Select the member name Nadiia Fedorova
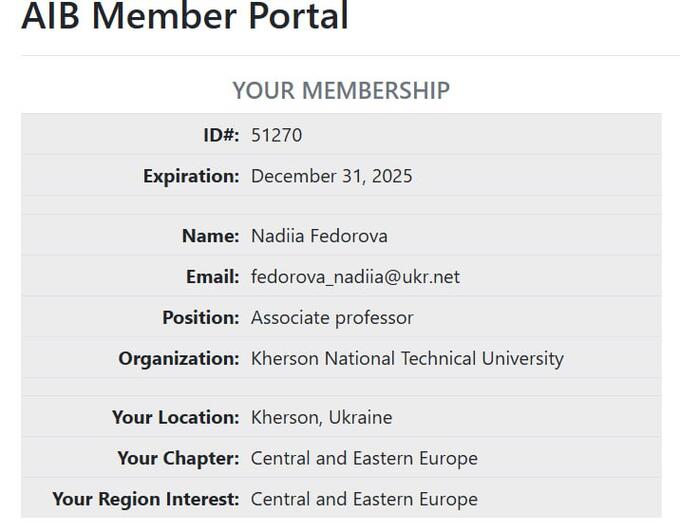 point(319,236)
